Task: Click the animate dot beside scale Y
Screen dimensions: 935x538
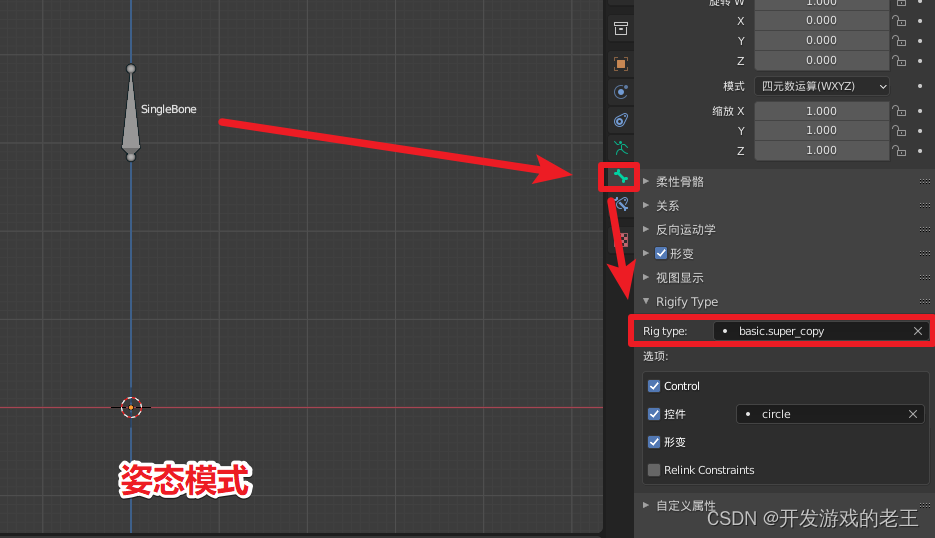Action: pos(920,131)
